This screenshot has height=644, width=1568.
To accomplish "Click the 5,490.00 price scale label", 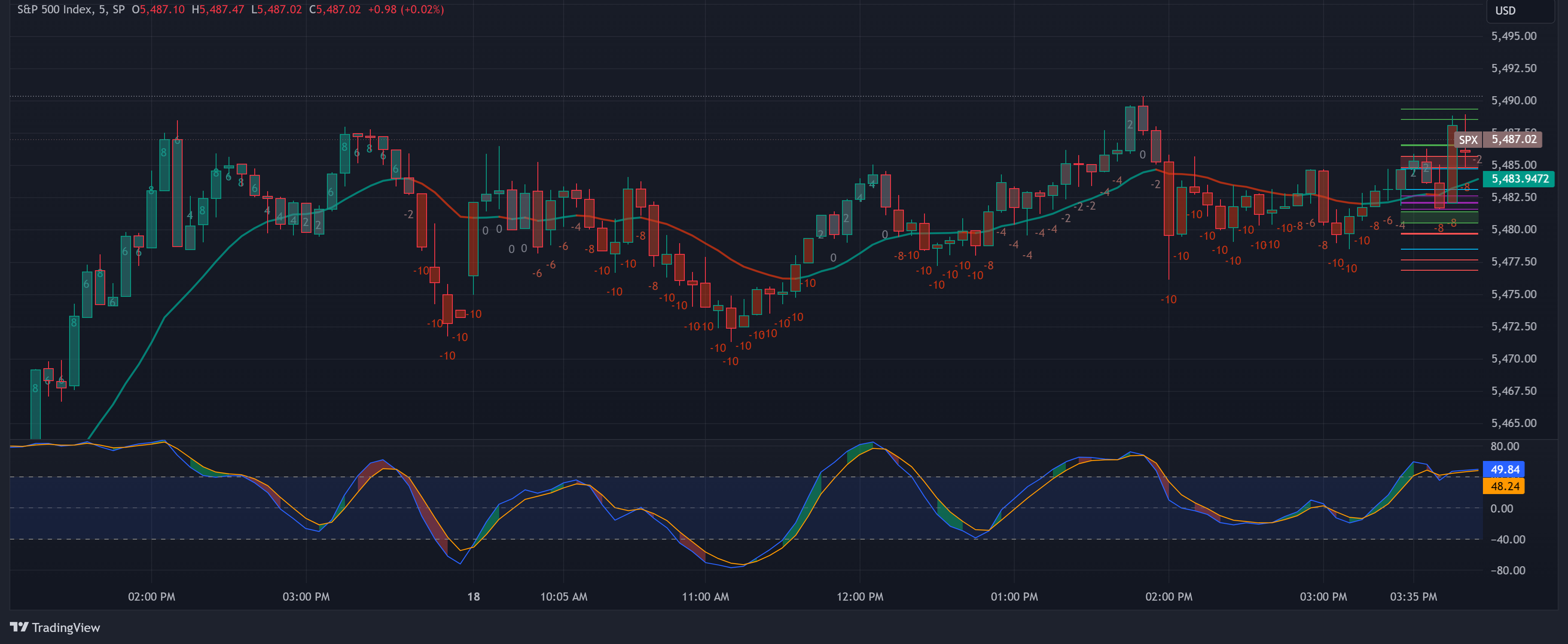I will coord(1513,101).
